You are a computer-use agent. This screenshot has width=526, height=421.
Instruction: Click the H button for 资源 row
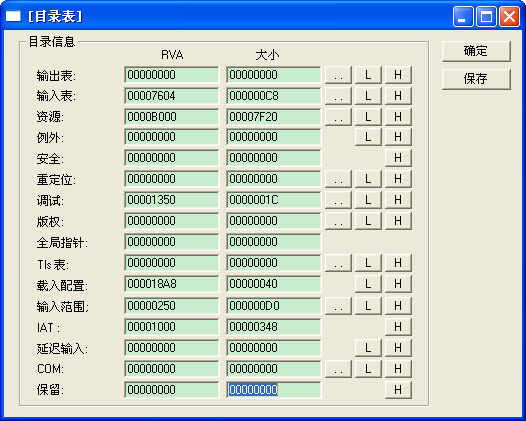398,117
